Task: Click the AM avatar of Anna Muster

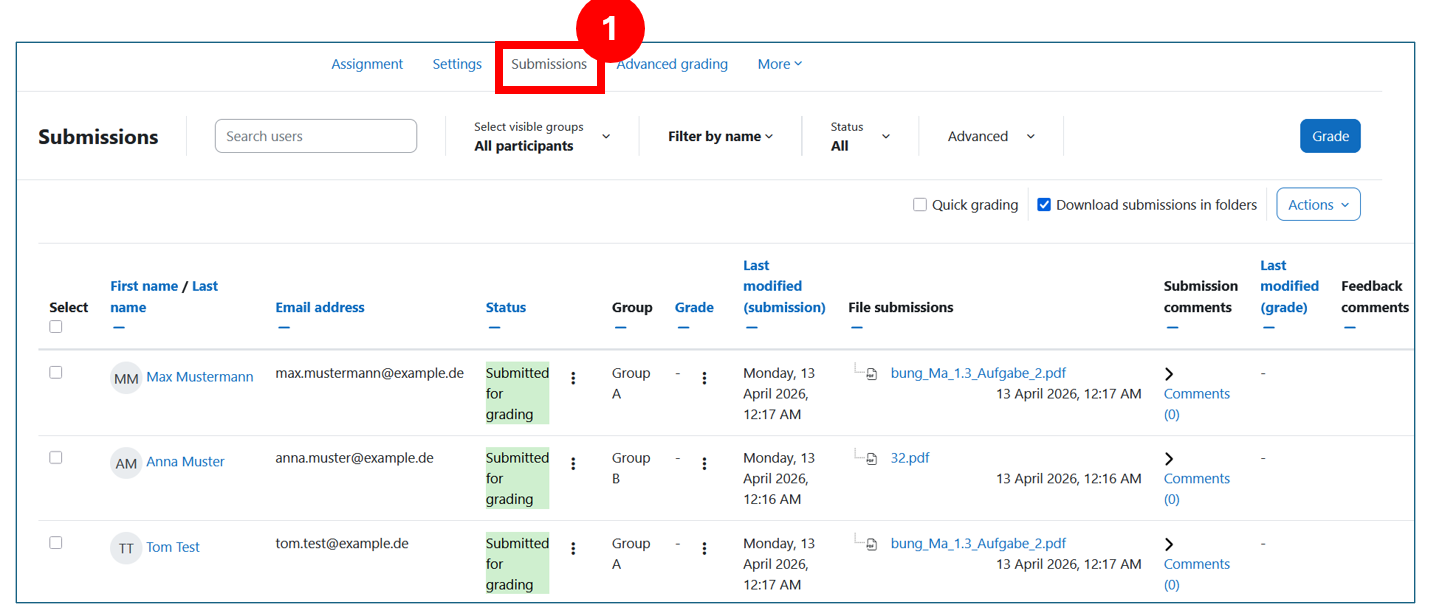Action: click(126, 463)
